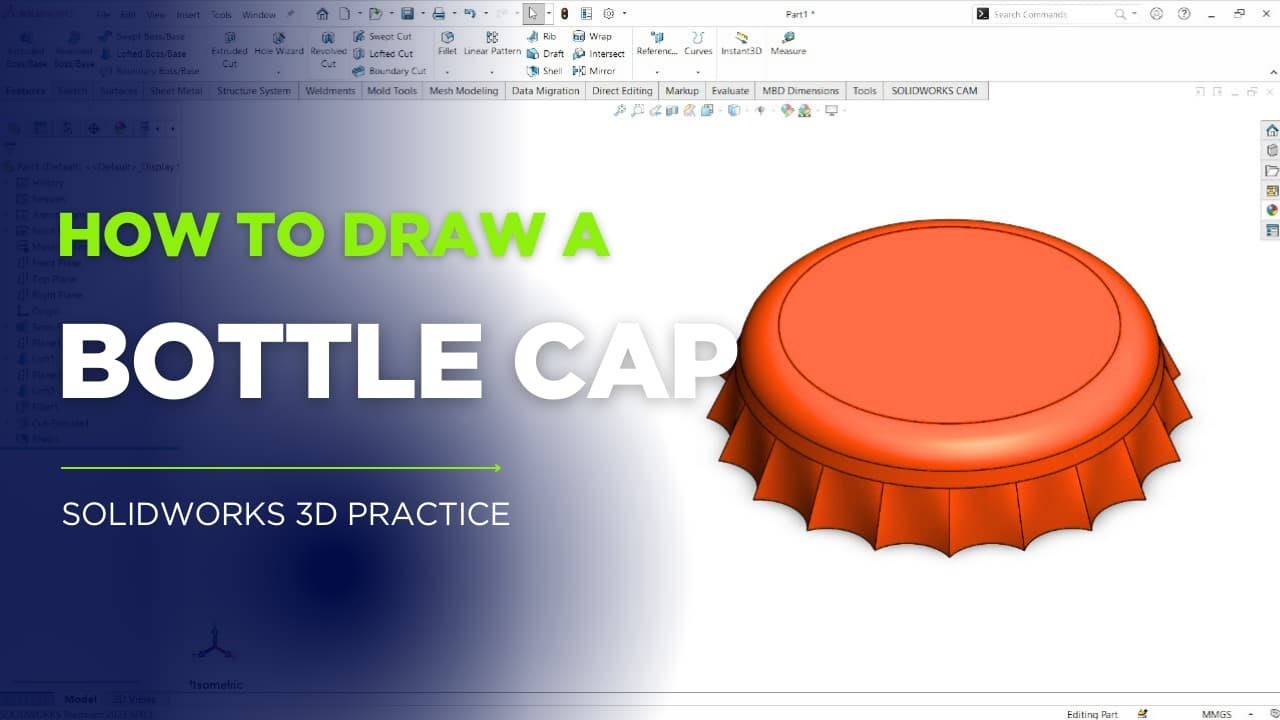The image size is (1280, 720).
Task: Create a new document with the New icon
Action: [344, 14]
